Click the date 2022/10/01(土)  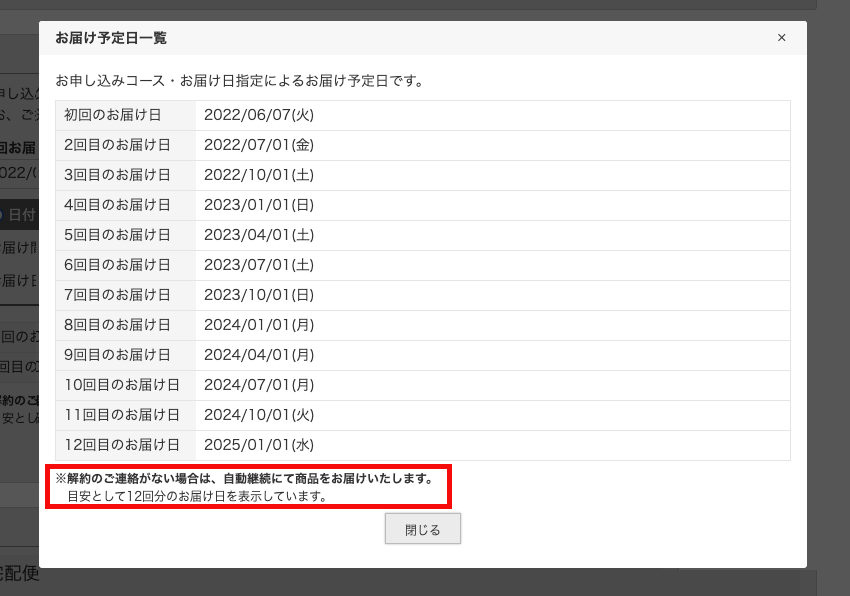tap(259, 175)
